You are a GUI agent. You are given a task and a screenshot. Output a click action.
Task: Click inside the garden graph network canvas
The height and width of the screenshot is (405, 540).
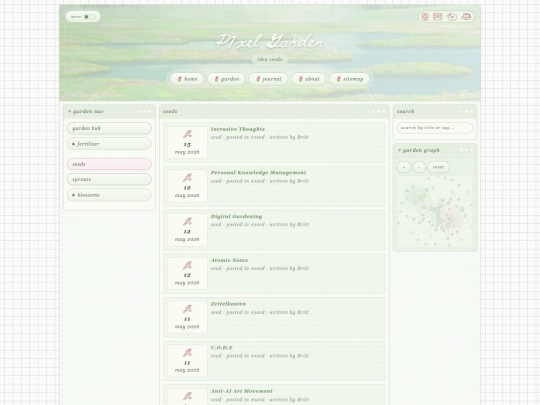point(435,211)
